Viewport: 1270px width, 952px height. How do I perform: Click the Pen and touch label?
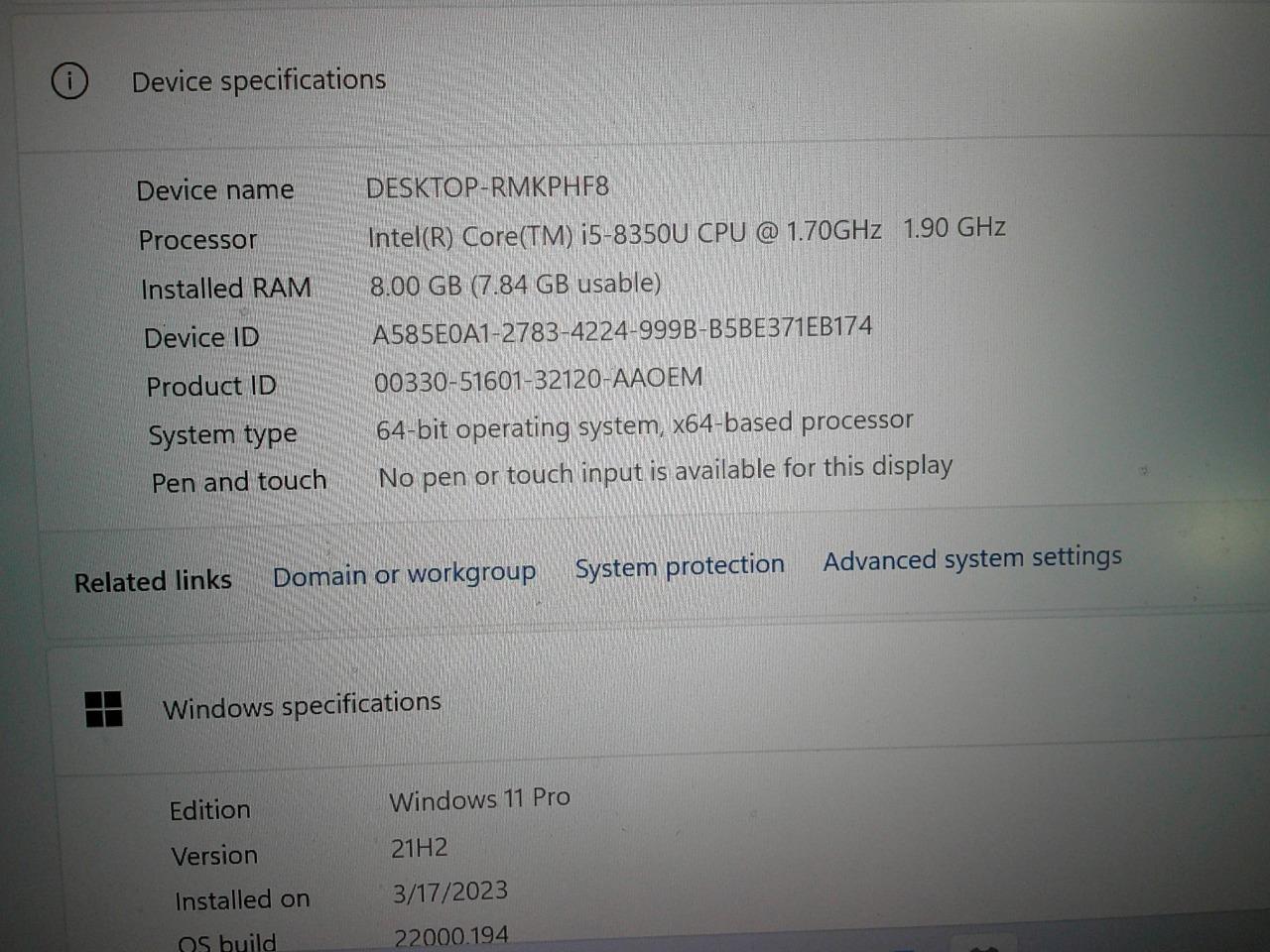pyautogui.click(x=239, y=482)
